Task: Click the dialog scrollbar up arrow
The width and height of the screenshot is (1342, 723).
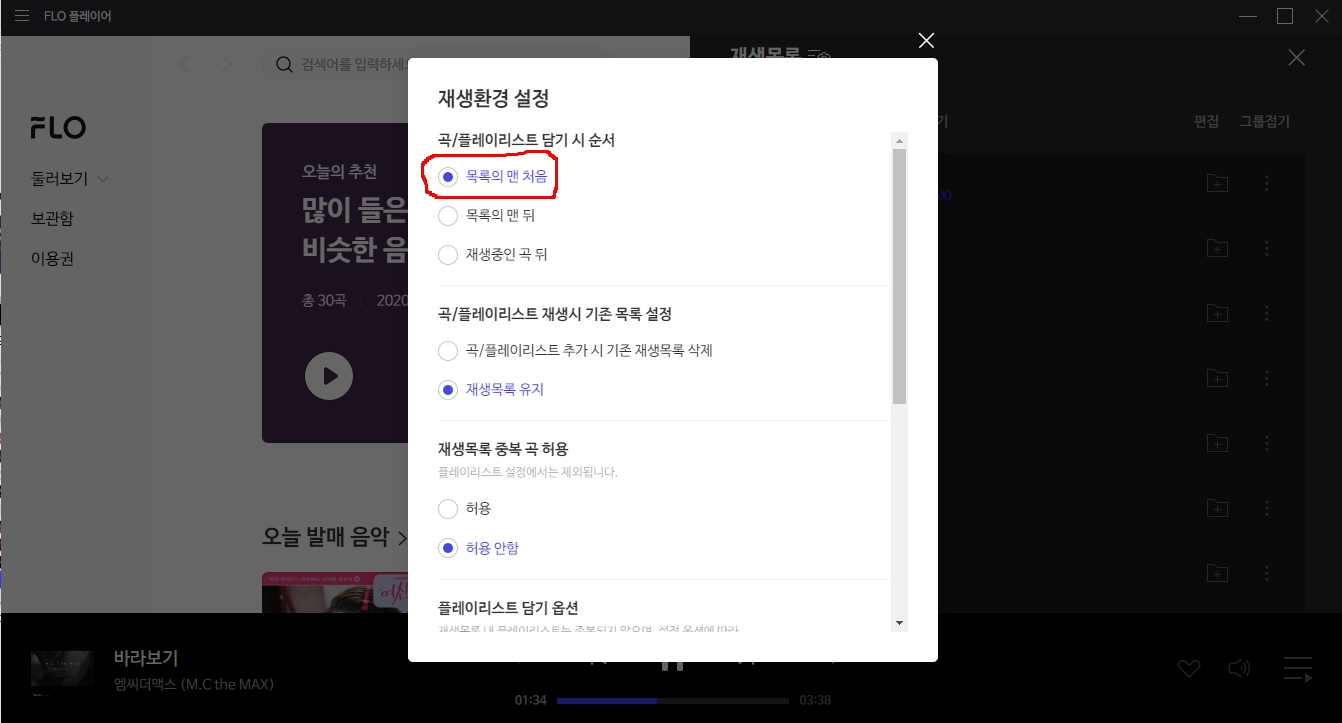Action: (899, 140)
